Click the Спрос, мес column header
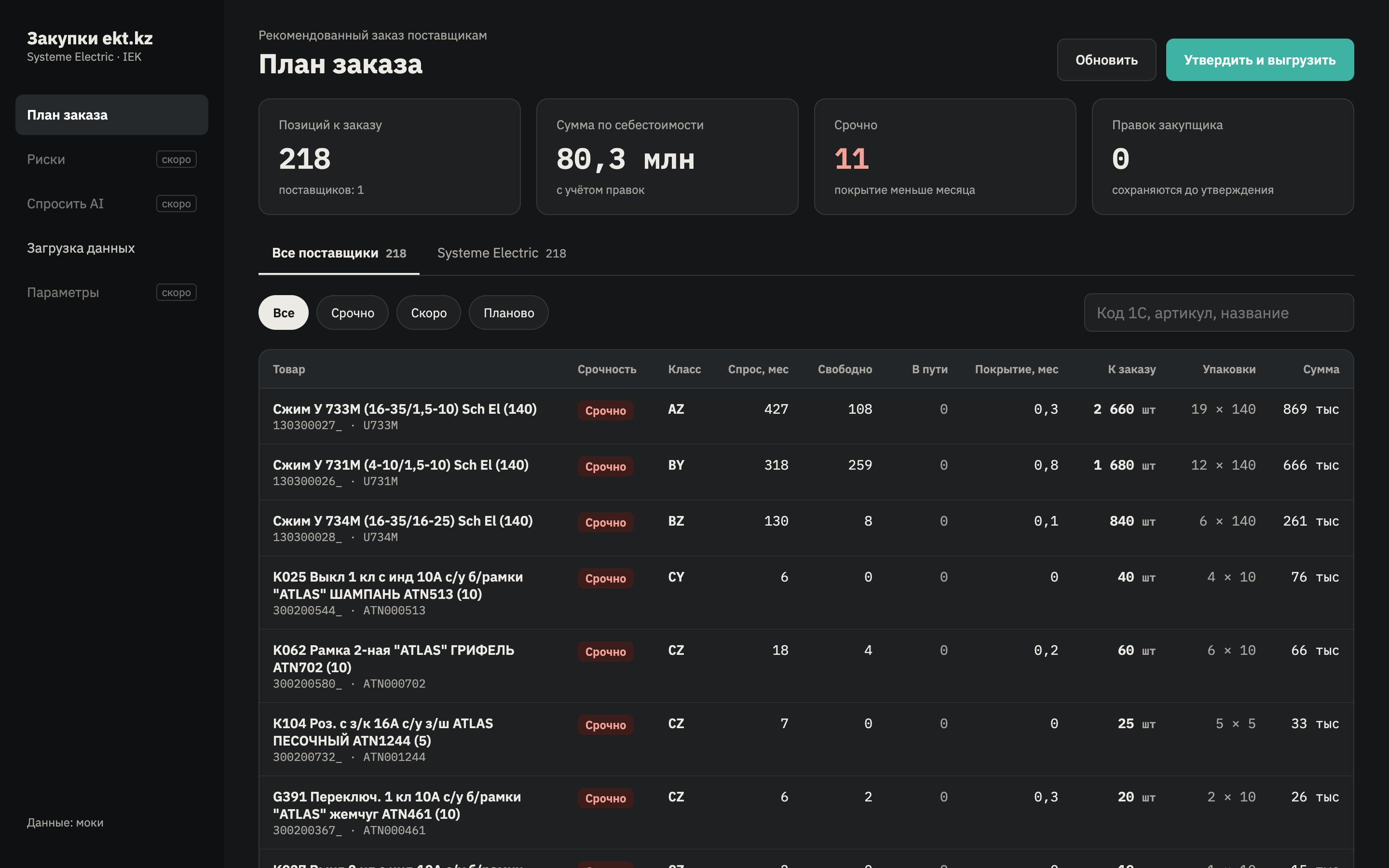This screenshot has height=868, width=1389. click(x=758, y=369)
